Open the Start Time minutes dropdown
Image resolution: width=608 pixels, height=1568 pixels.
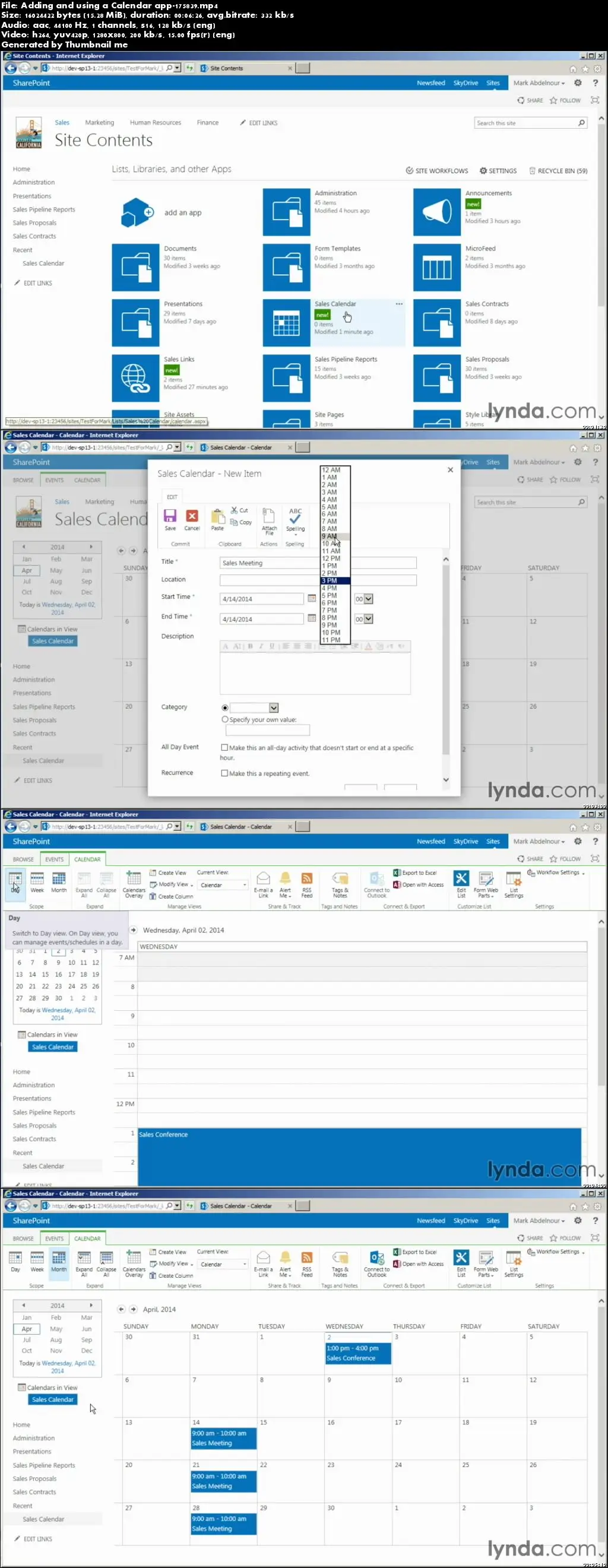coord(364,599)
